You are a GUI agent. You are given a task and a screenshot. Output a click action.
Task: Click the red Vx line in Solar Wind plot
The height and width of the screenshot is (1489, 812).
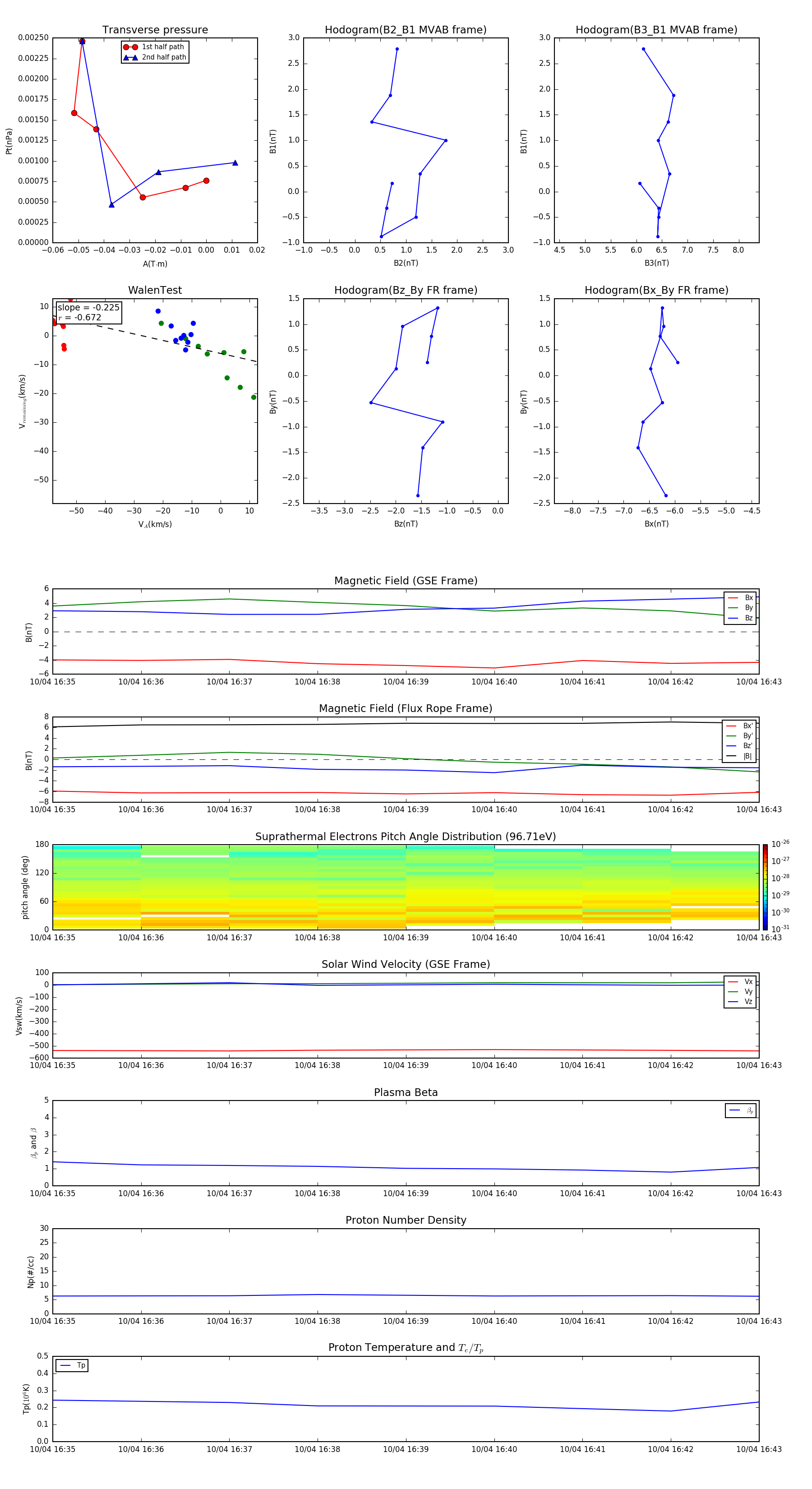[x=406, y=1050]
